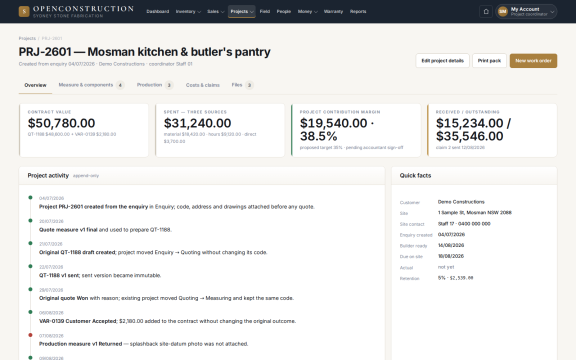Viewport: 576px width, 360px height.
Task: Switch to the Measure & components tab
Action: (x=91, y=85)
